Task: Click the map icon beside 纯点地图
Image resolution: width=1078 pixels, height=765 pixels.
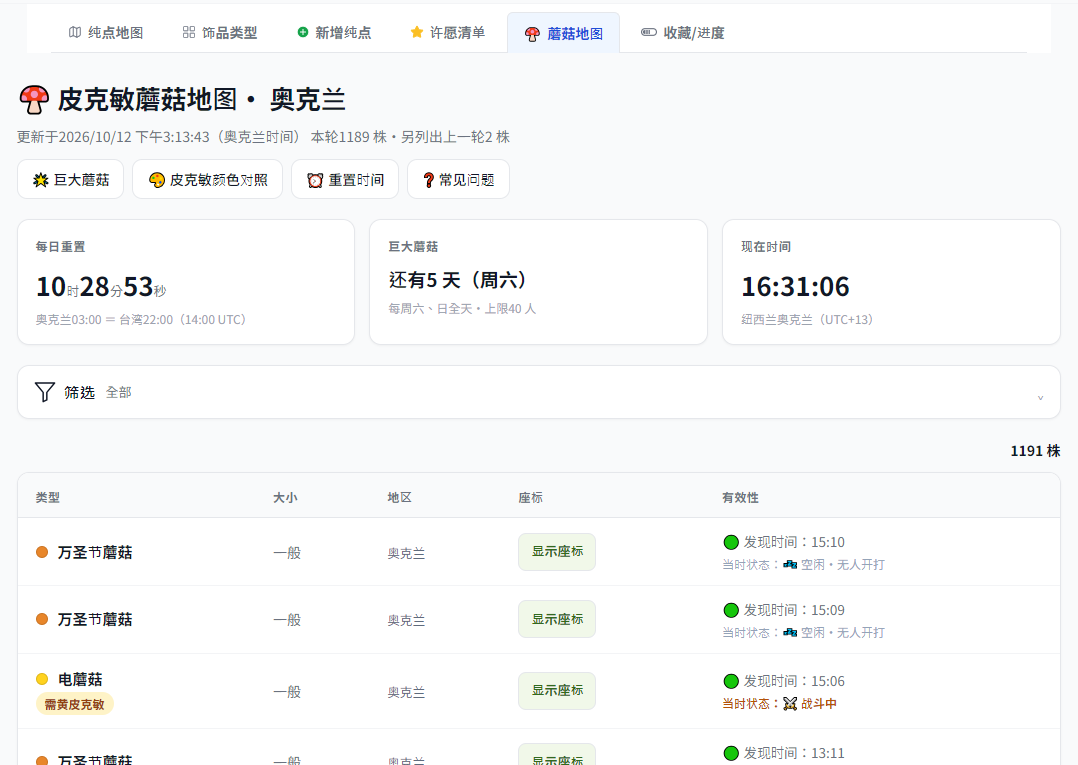Action: (x=75, y=32)
